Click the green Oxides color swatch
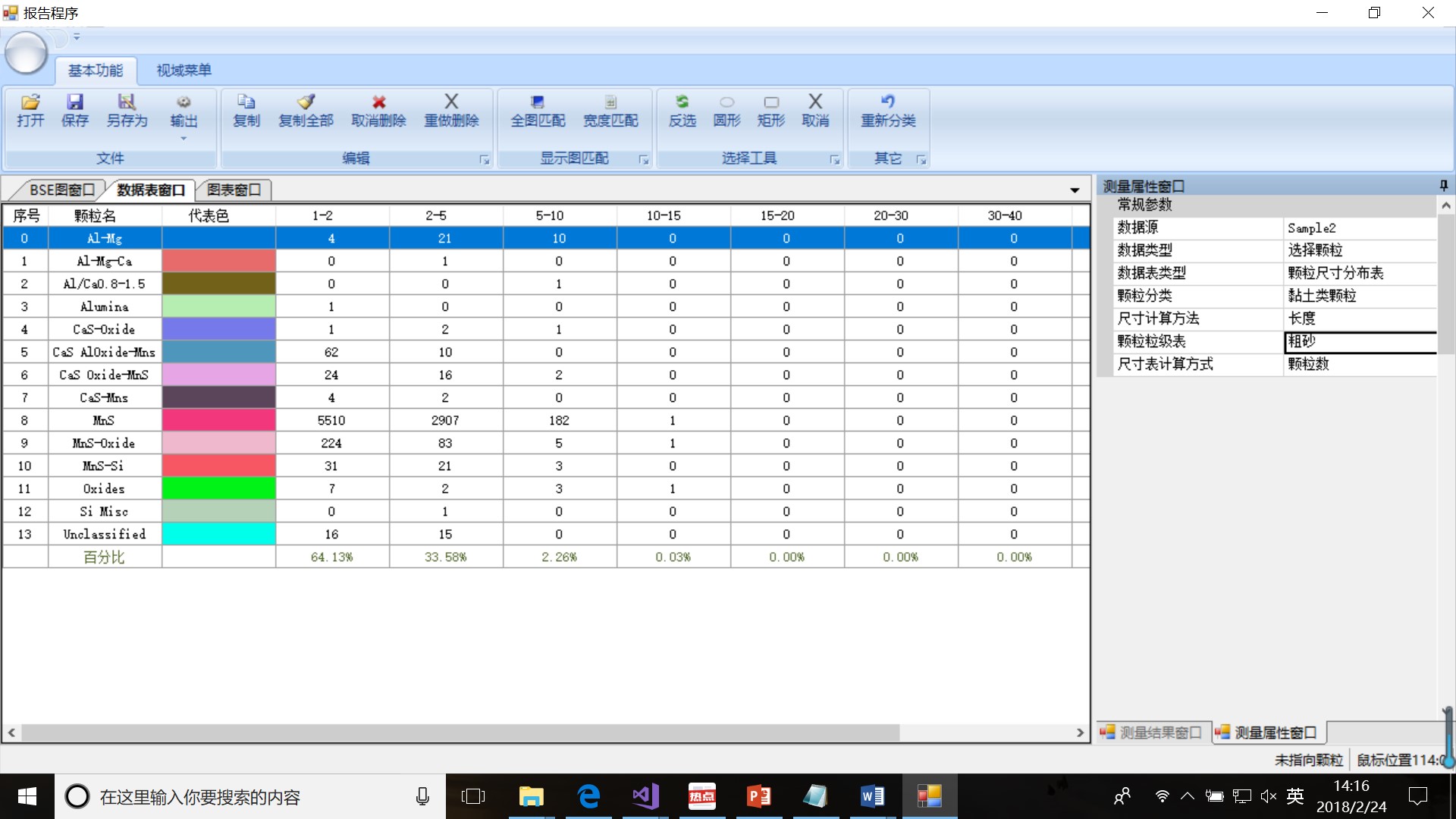 point(218,488)
